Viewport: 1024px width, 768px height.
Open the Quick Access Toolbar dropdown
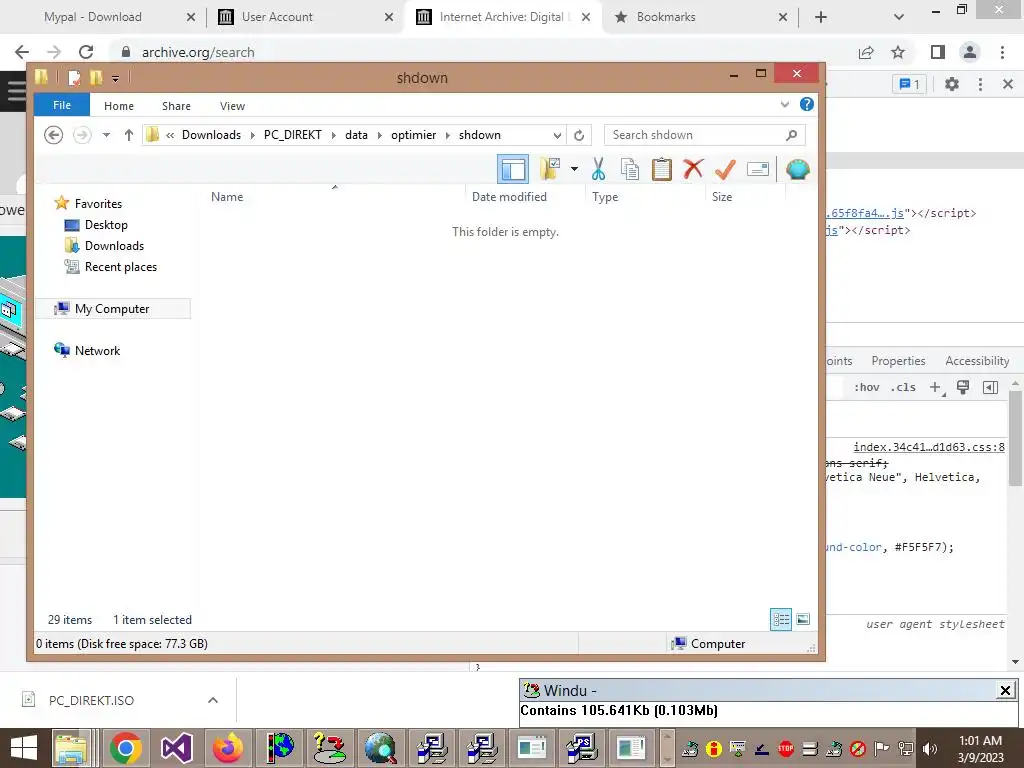point(115,79)
